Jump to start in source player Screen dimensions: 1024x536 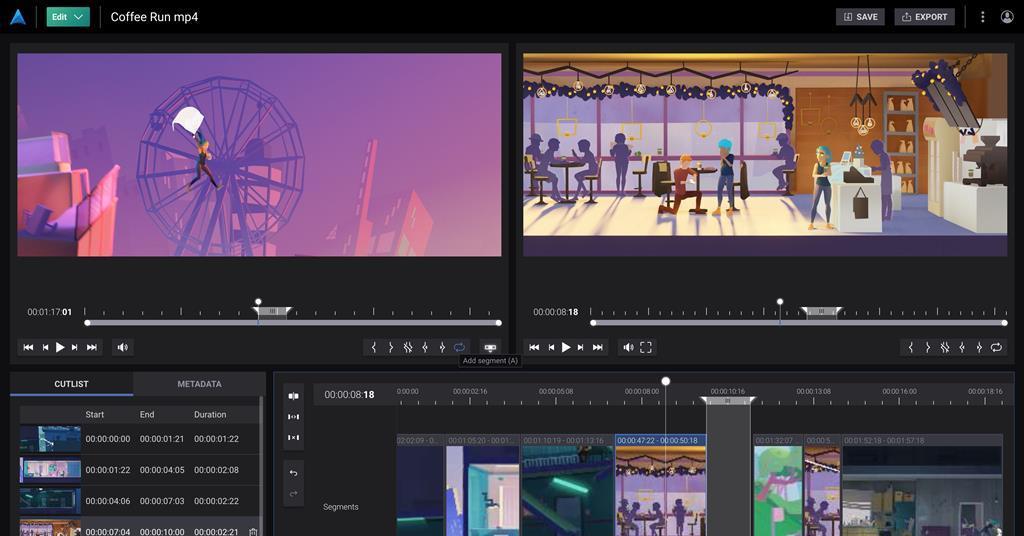click(28, 347)
